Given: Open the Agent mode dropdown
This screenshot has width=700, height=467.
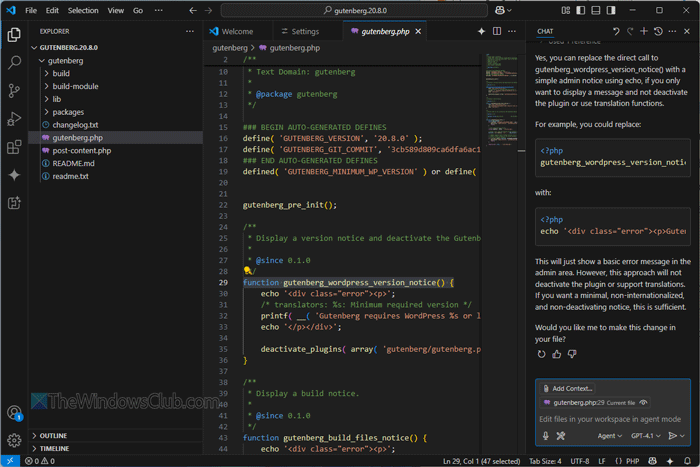Looking at the screenshot, I should pos(610,436).
